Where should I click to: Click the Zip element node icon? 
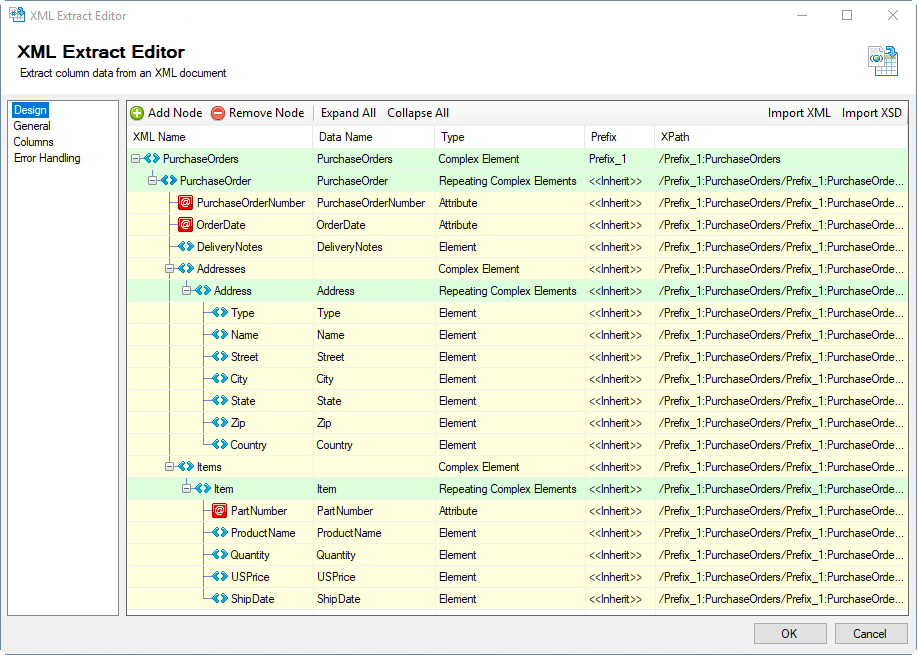220,422
